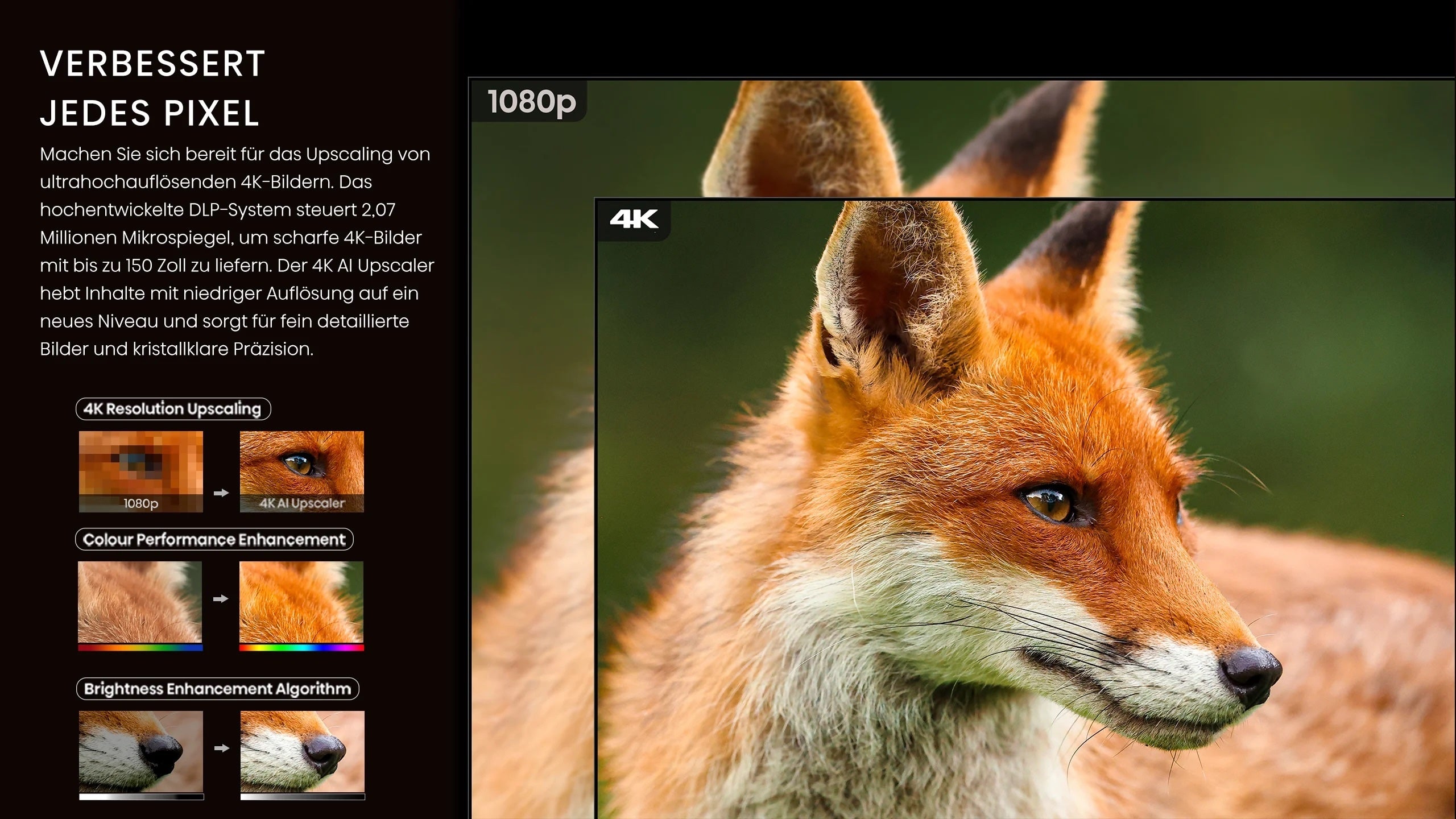Click the brighter fox nose thumbnail
The height and width of the screenshot is (819, 1456).
[x=302, y=751]
